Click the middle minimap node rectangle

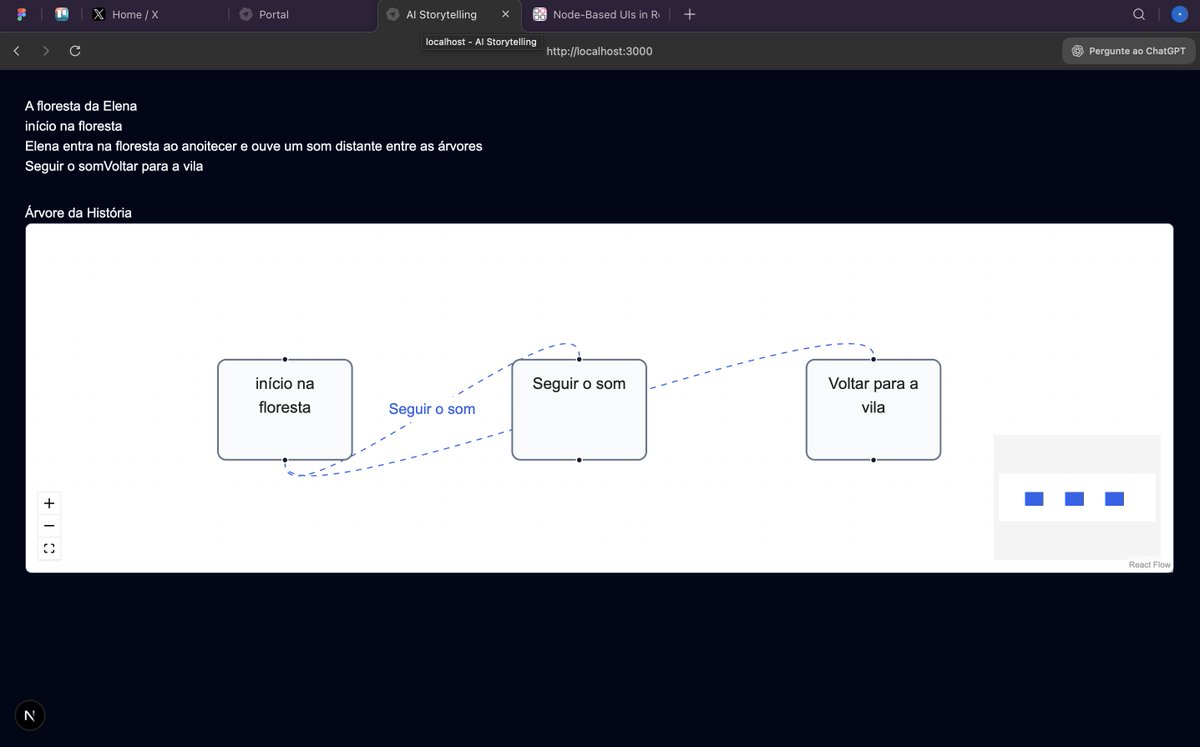tap(1074, 499)
